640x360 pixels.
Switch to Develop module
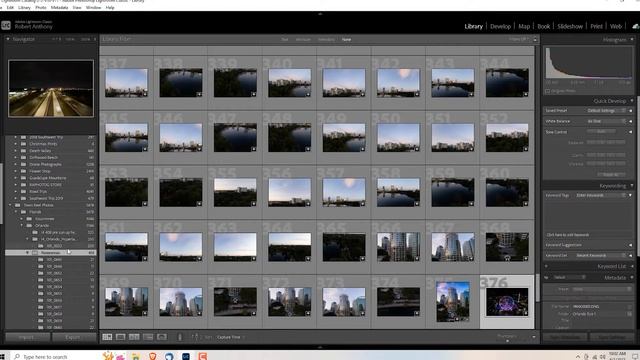pos(500,26)
